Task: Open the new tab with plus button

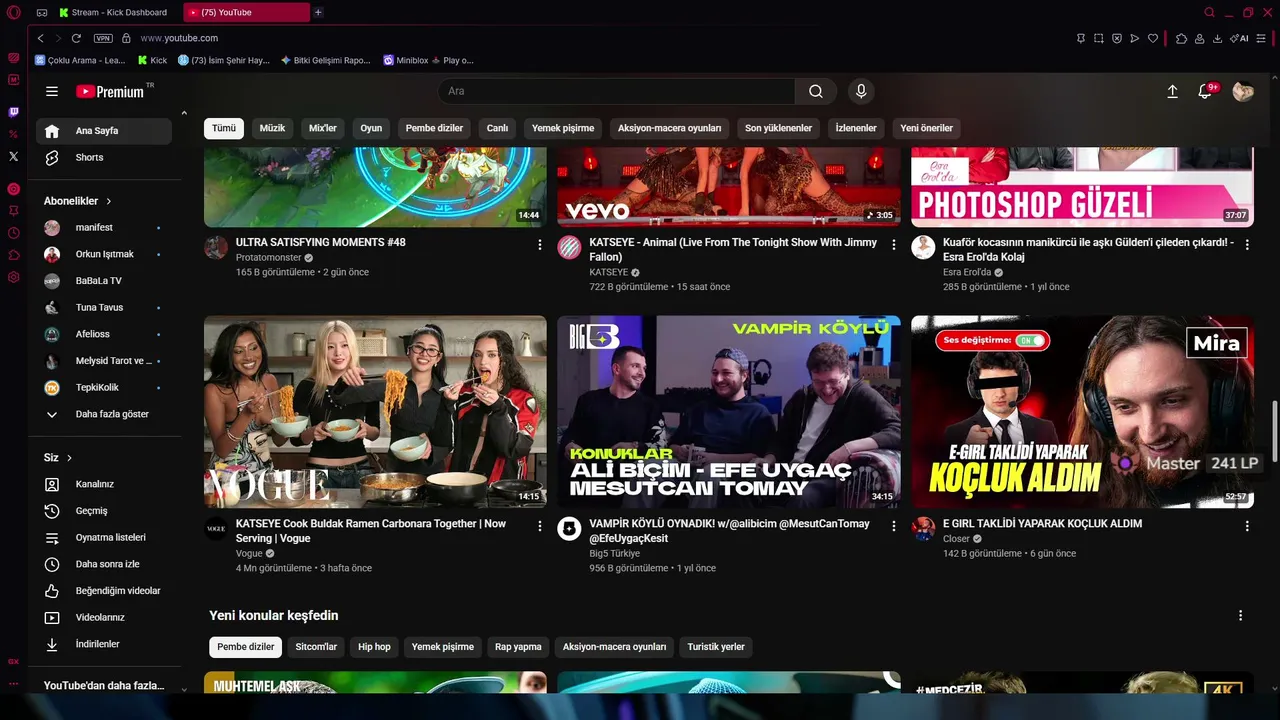Action: [318, 13]
